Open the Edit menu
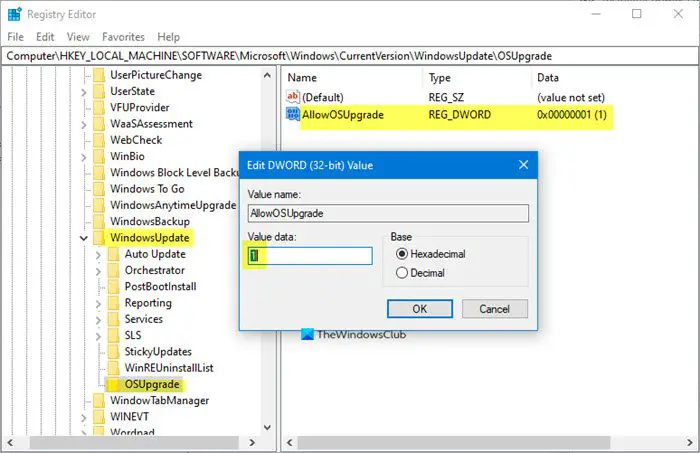Viewport: 700px width, 453px height. tap(45, 37)
